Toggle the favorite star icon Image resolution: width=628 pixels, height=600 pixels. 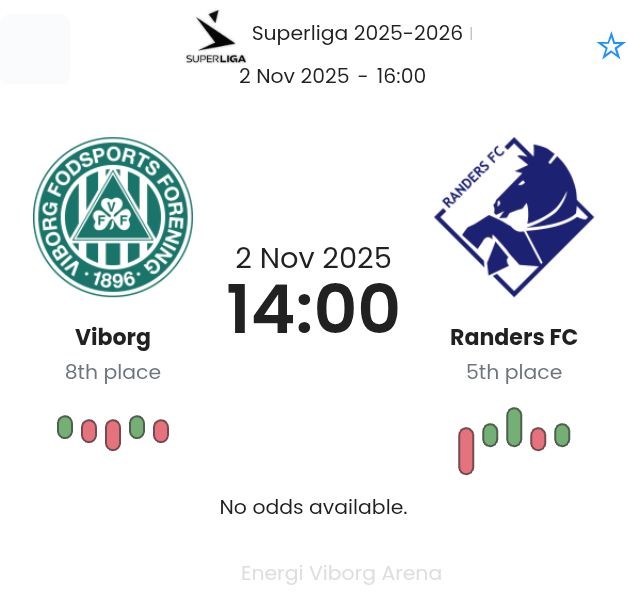coord(611,46)
